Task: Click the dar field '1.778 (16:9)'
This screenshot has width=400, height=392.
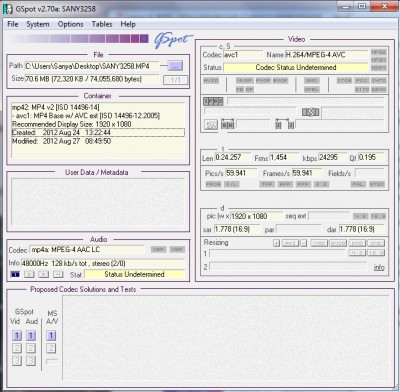Action: coord(362,229)
